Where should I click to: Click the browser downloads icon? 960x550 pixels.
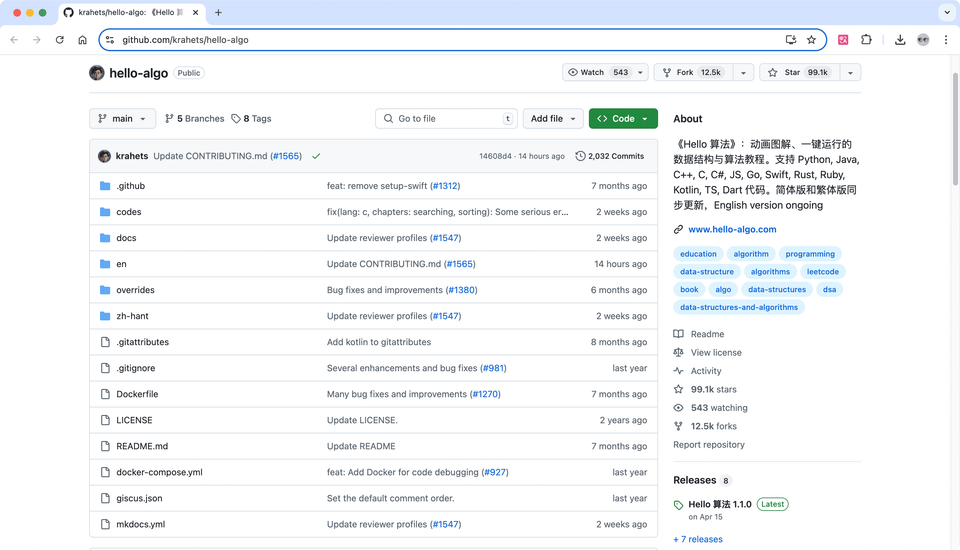(900, 40)
